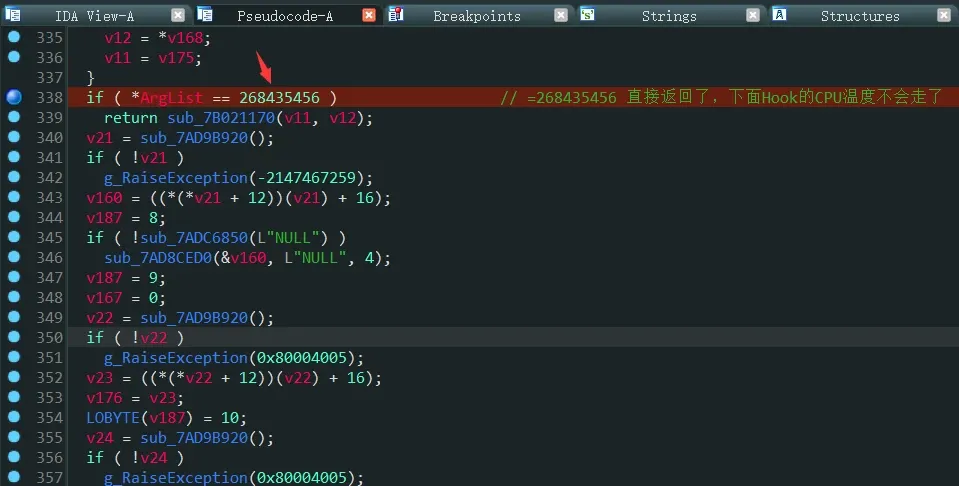The width and height of the screenshot is (959, 486).
Task: Toggle breakpoint dot on line 350
Action: pos(13,337)
